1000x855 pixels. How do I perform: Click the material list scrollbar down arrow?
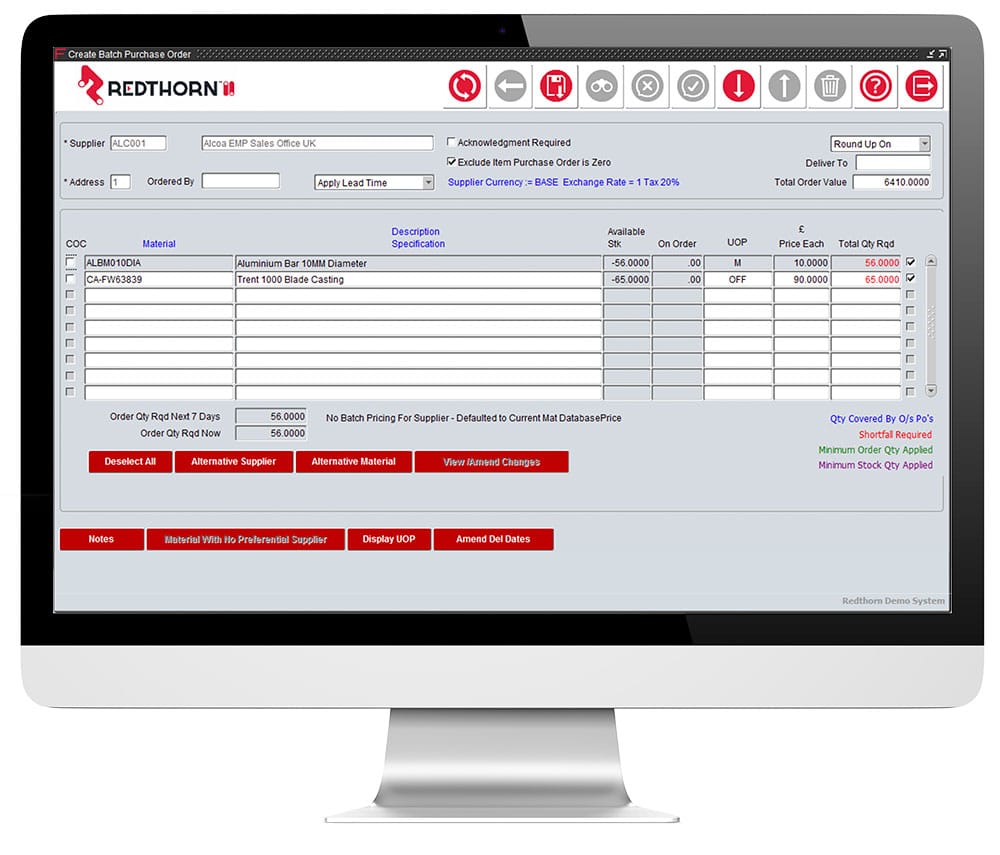931,391
